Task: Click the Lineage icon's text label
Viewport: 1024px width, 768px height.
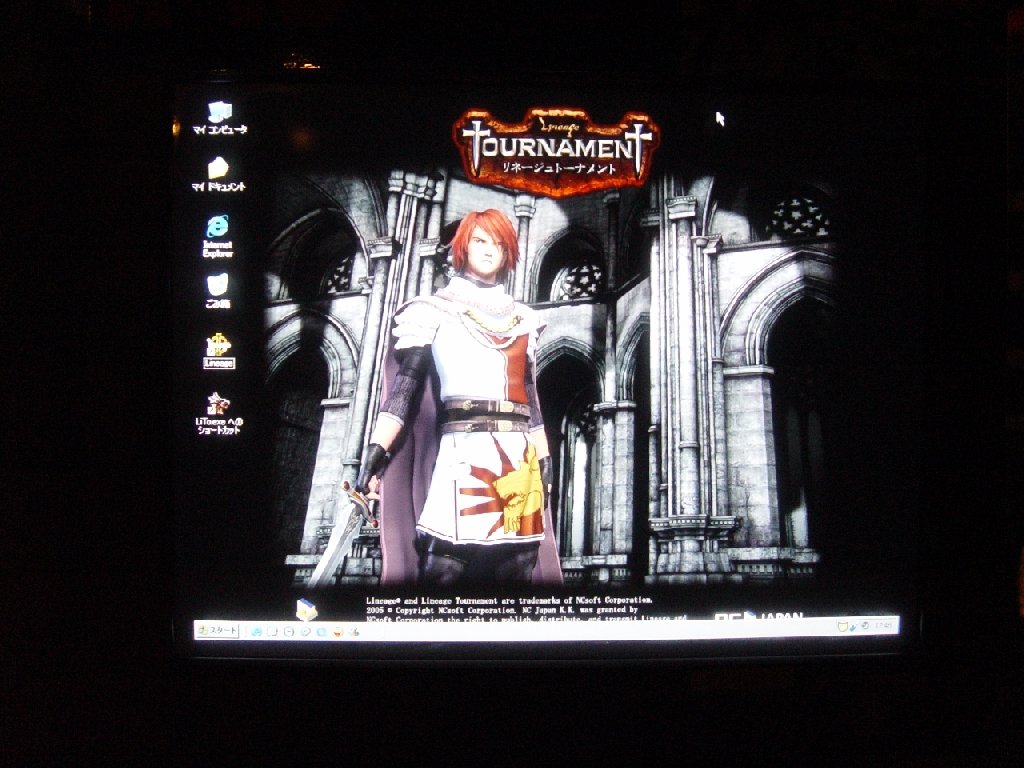Action: 218,364
